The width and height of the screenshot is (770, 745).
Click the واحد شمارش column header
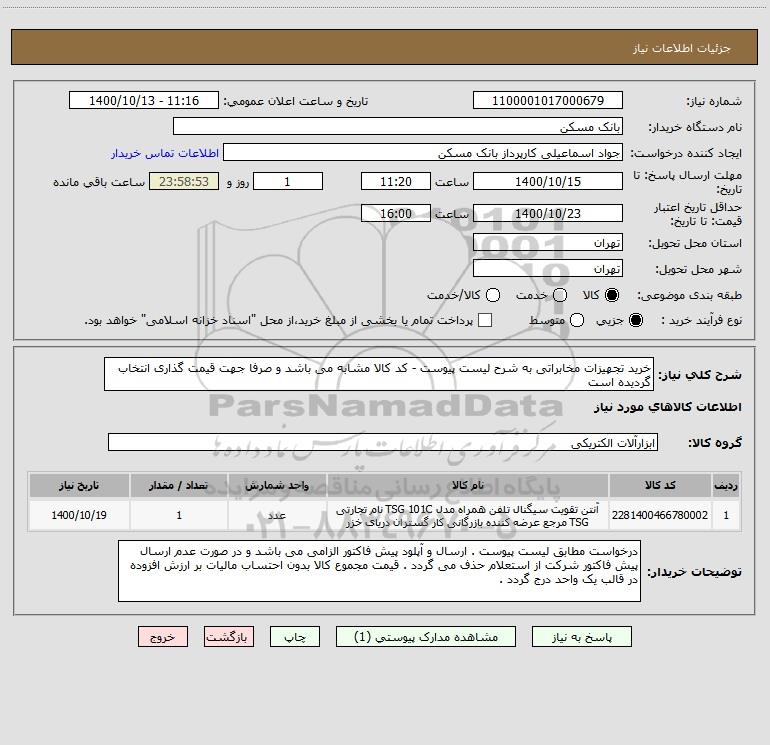[277, 485]
